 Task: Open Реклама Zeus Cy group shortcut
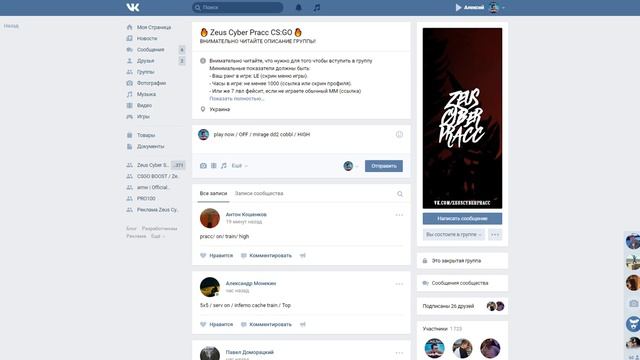157,210
